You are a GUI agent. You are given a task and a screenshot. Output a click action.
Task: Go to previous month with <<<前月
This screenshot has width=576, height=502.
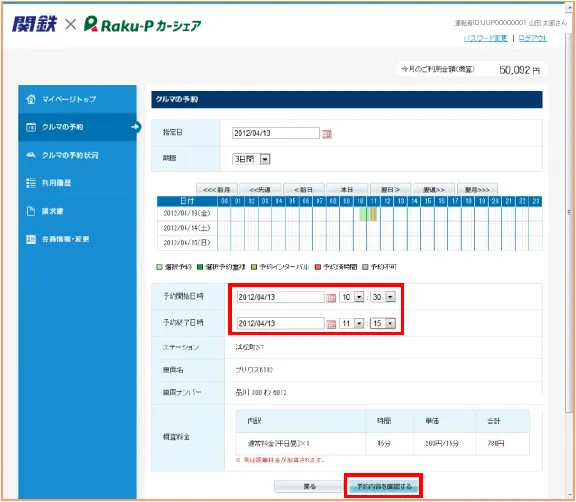point(217,189)
